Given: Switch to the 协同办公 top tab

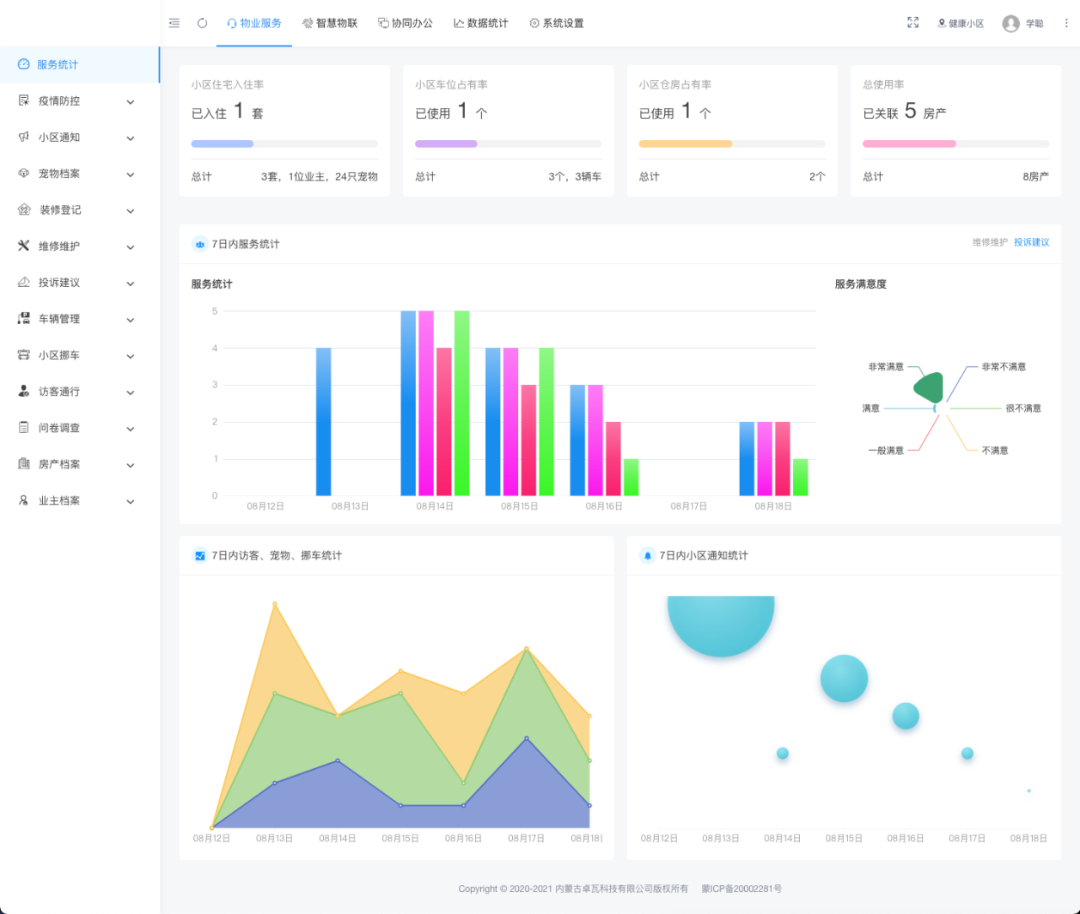Looking at the screenshot, I should point(406,23).
